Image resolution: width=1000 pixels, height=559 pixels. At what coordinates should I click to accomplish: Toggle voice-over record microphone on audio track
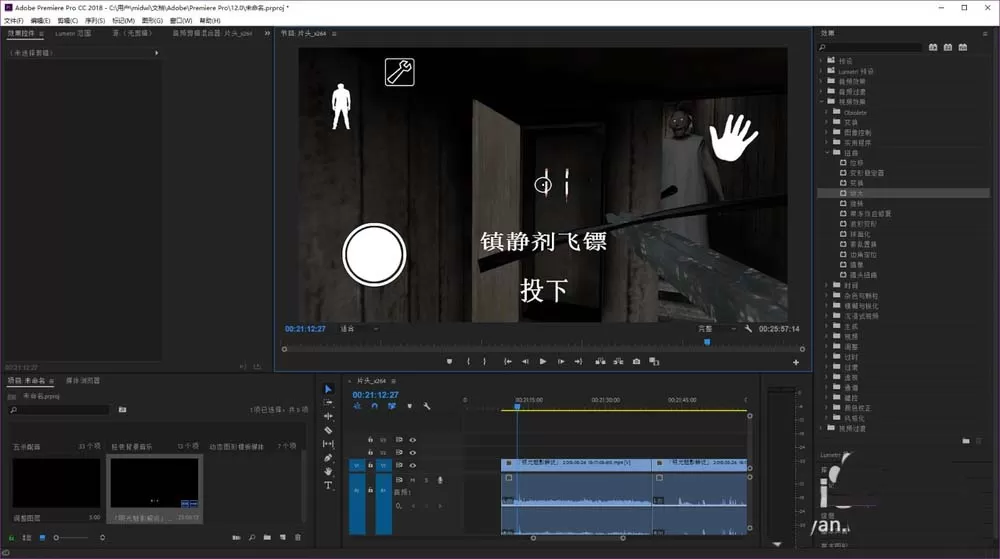440,480
